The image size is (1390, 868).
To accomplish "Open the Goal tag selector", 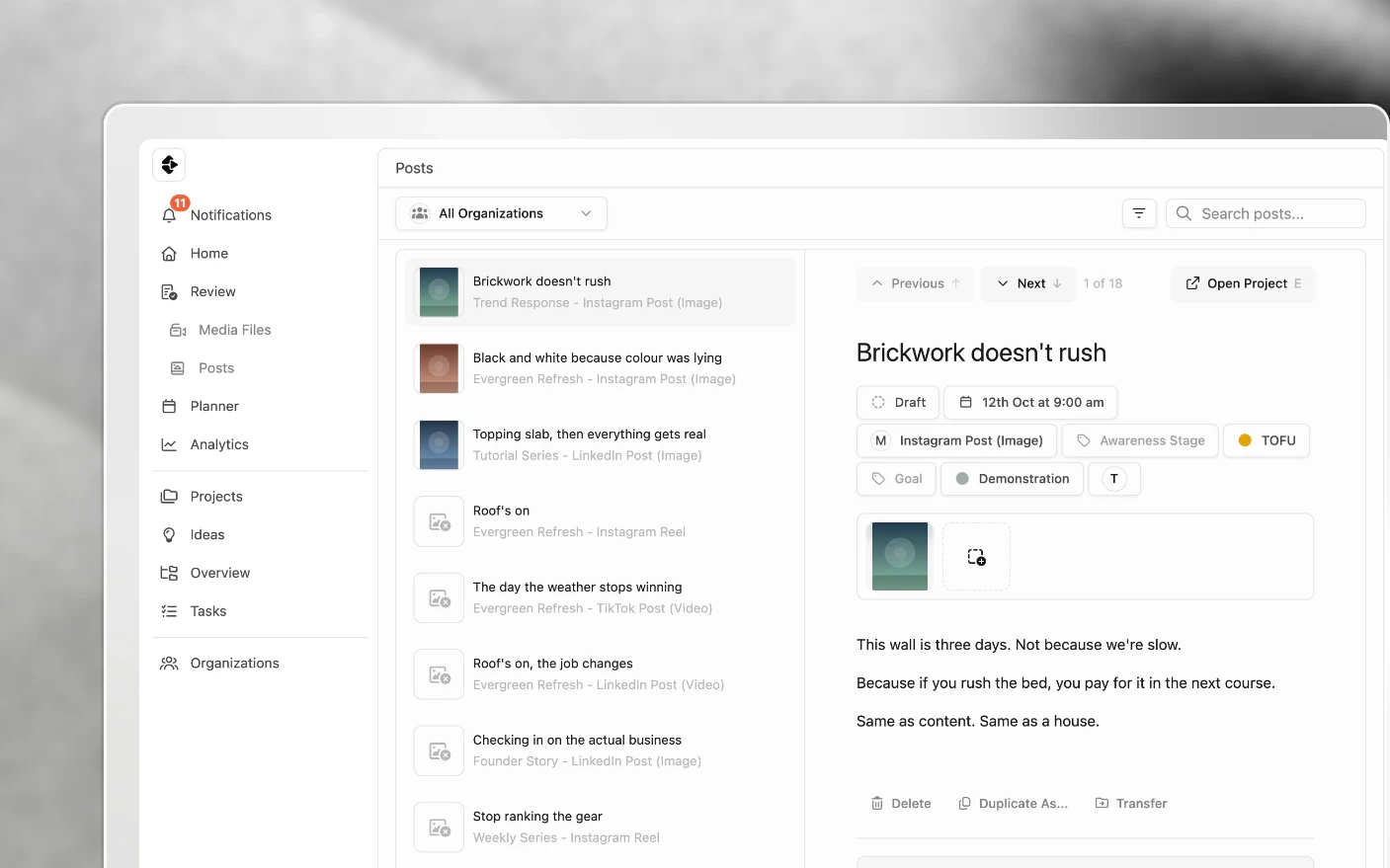I will pos(896,479).
